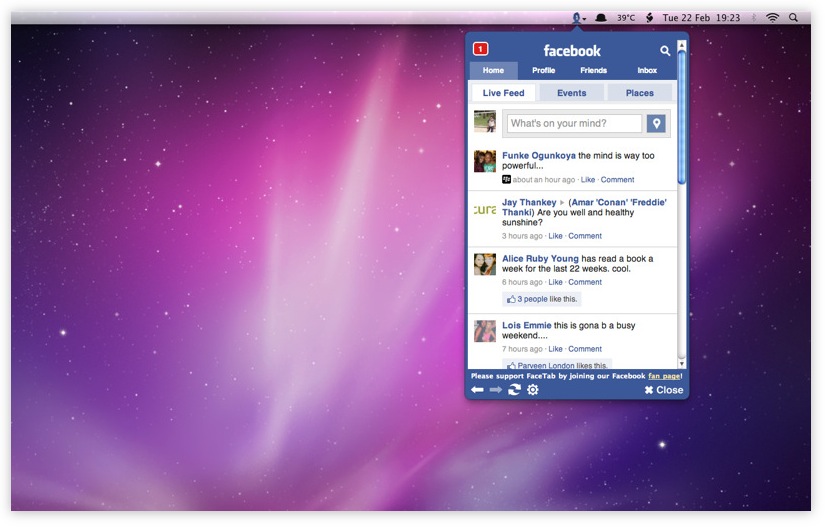This screenshot has height=529, width=825.
Task: Open Funke Ogunkoya's profile link
Action: (539, 156)
